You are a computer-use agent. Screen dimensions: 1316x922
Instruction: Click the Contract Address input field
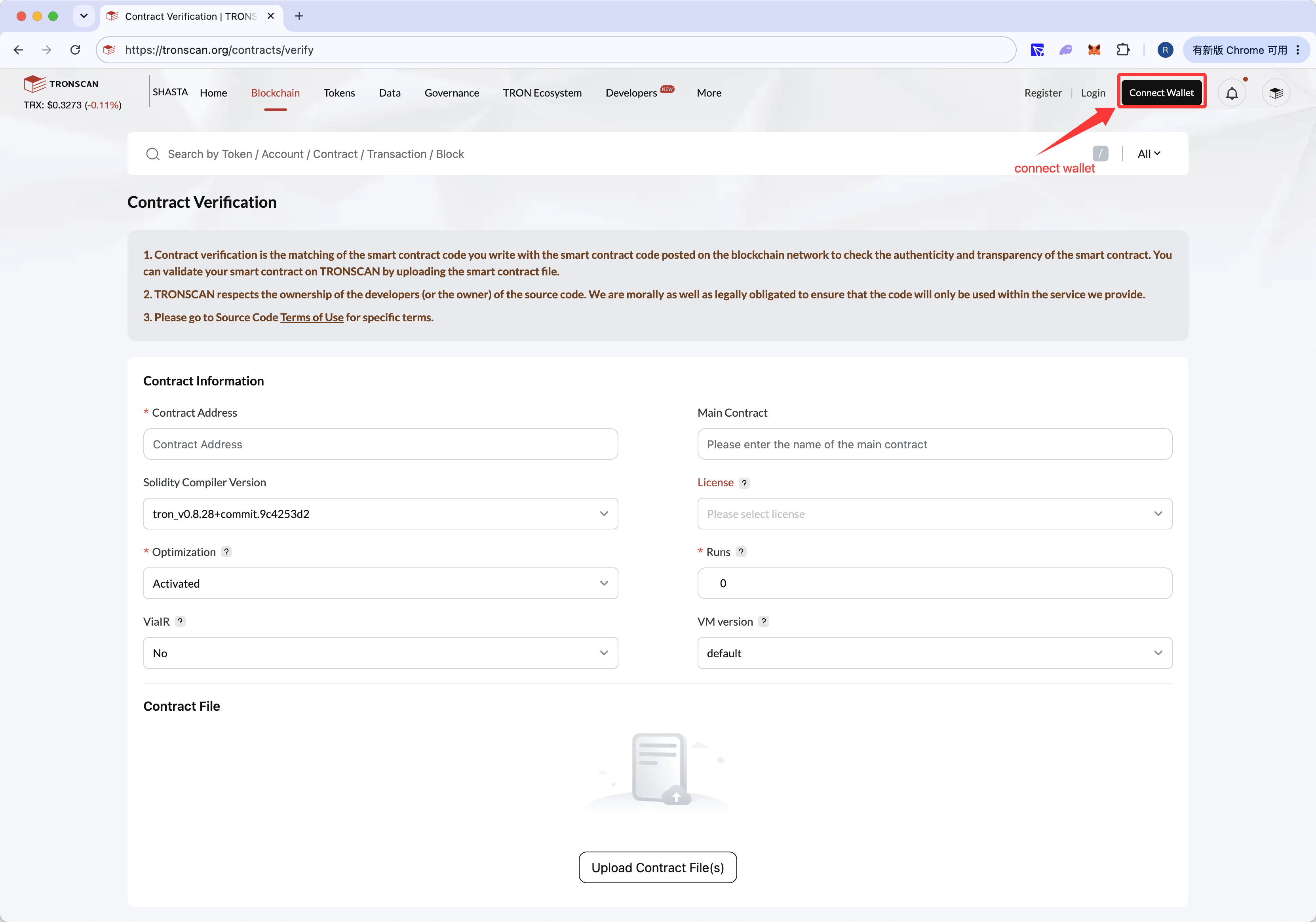380,444
